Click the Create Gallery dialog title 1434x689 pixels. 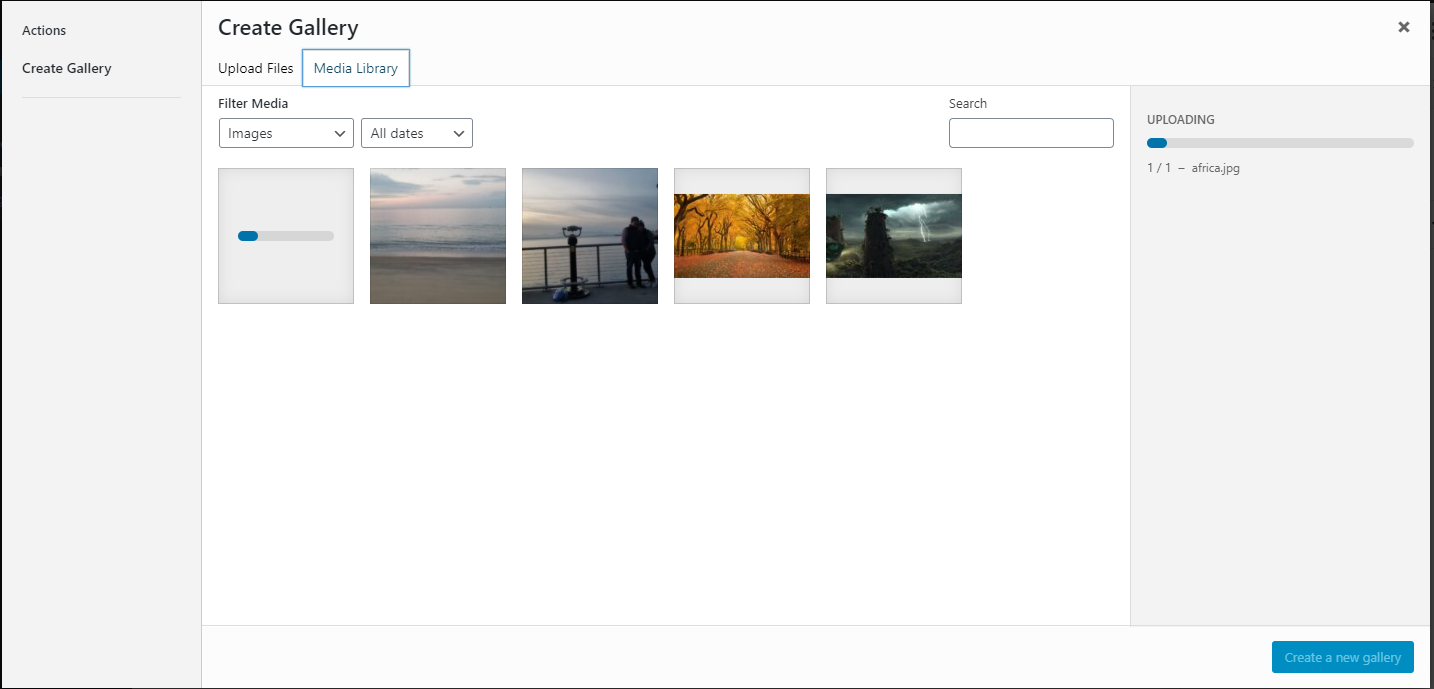click(x=288, y=27)
